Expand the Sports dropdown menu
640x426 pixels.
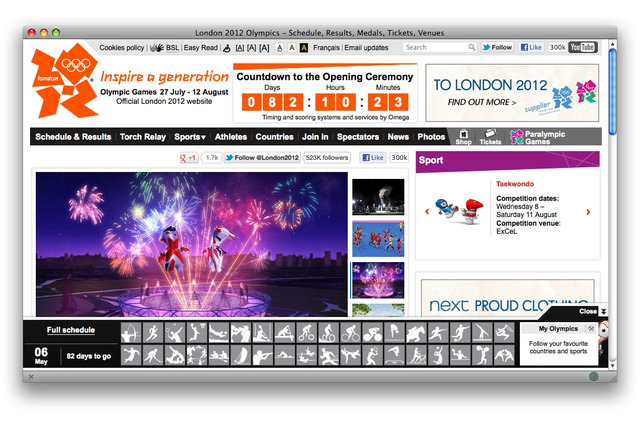pyautogui.click(x=190, y=137)
